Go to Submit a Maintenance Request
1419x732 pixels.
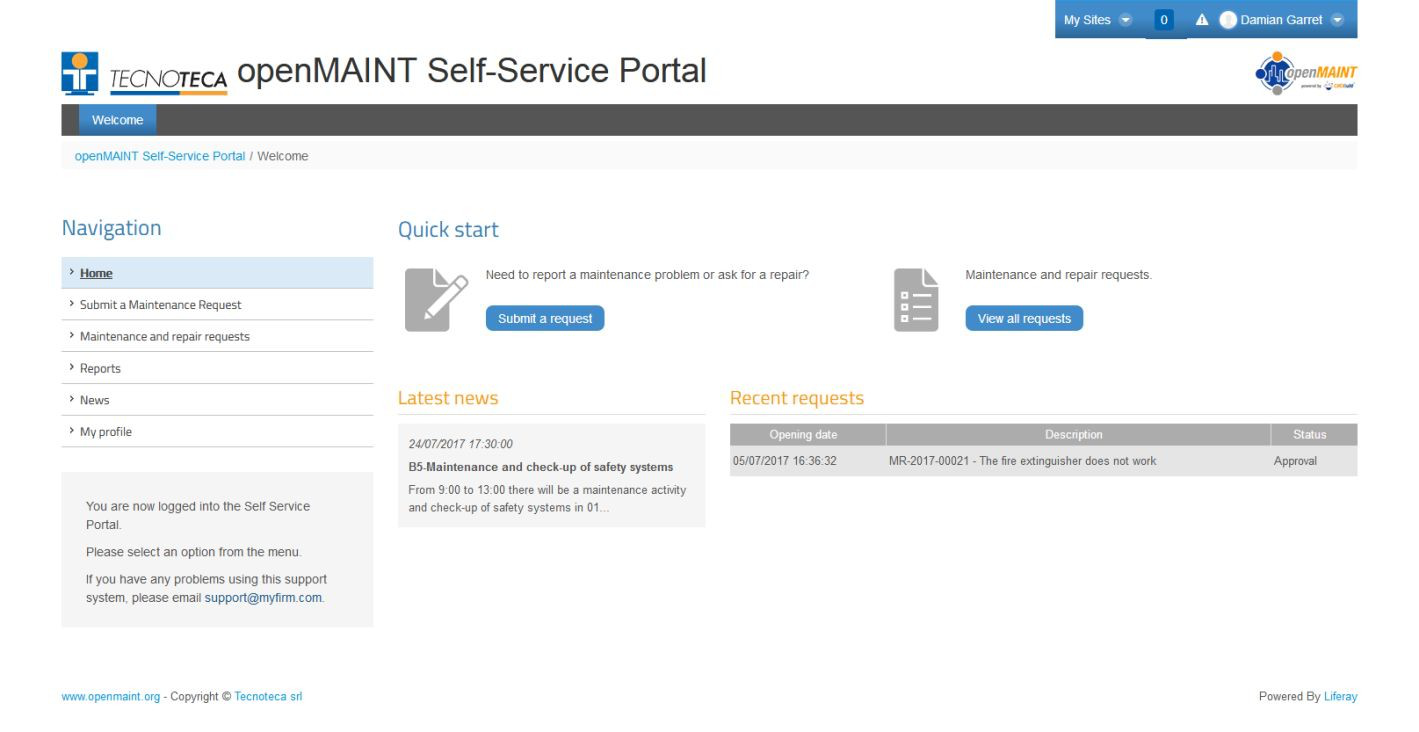[160, 305]
